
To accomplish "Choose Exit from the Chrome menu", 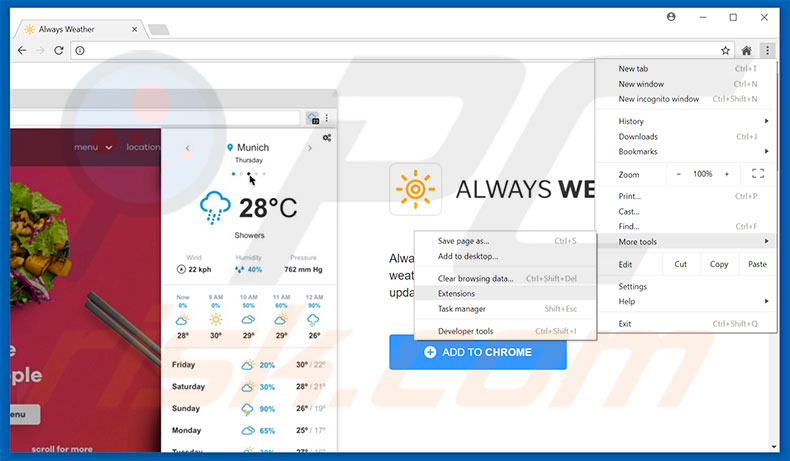I will (687, 323).
